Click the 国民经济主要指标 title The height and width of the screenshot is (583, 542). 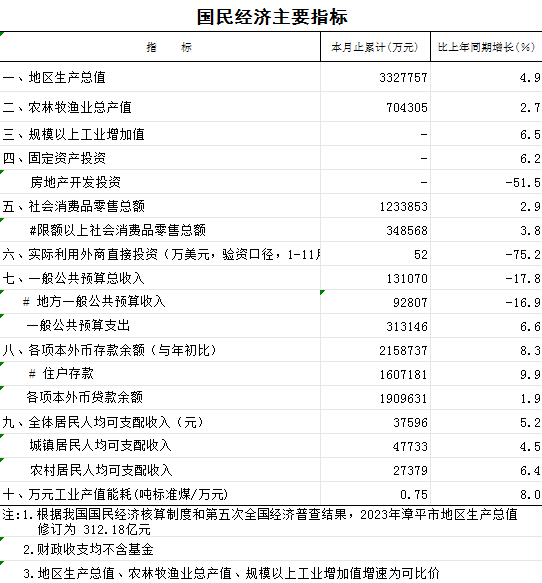pos(272,17)
